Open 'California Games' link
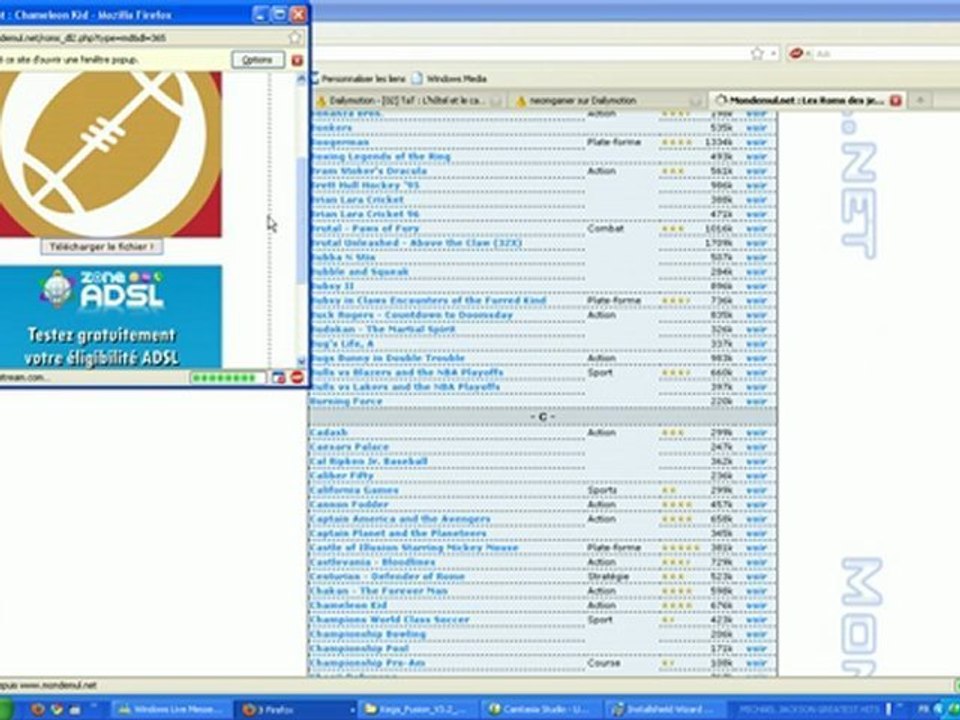Viewport: 960px width, 720px height. (354, 490)
